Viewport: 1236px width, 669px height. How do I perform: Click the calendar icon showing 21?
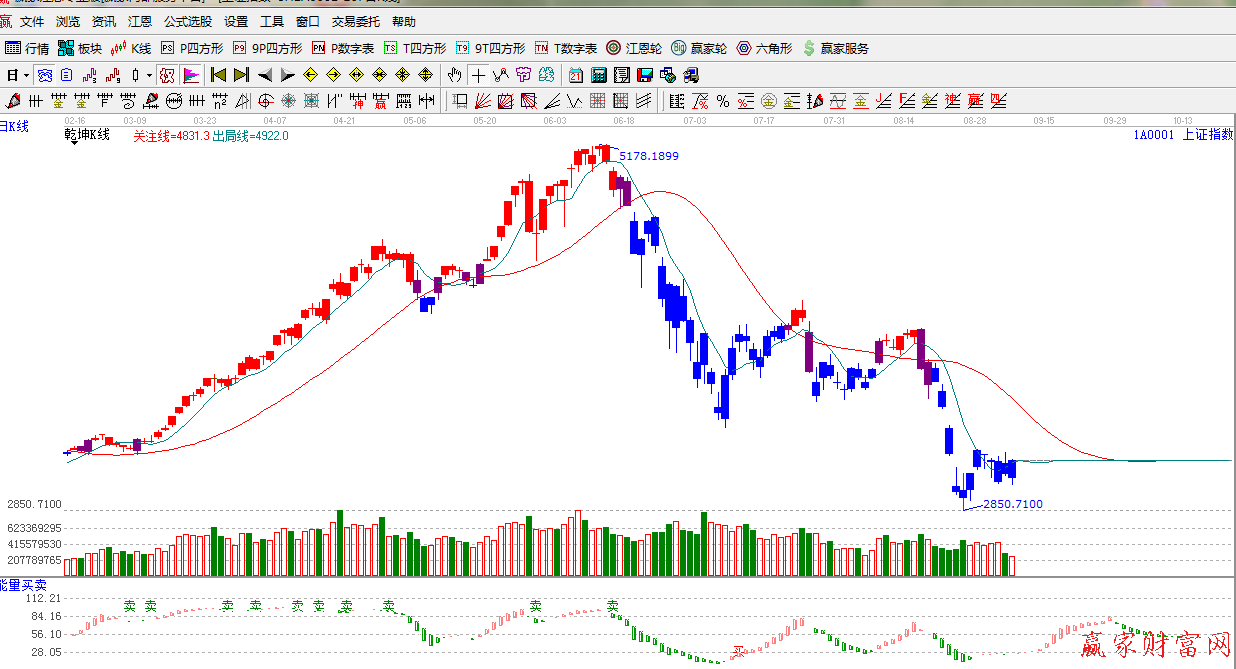coord(576,75)
